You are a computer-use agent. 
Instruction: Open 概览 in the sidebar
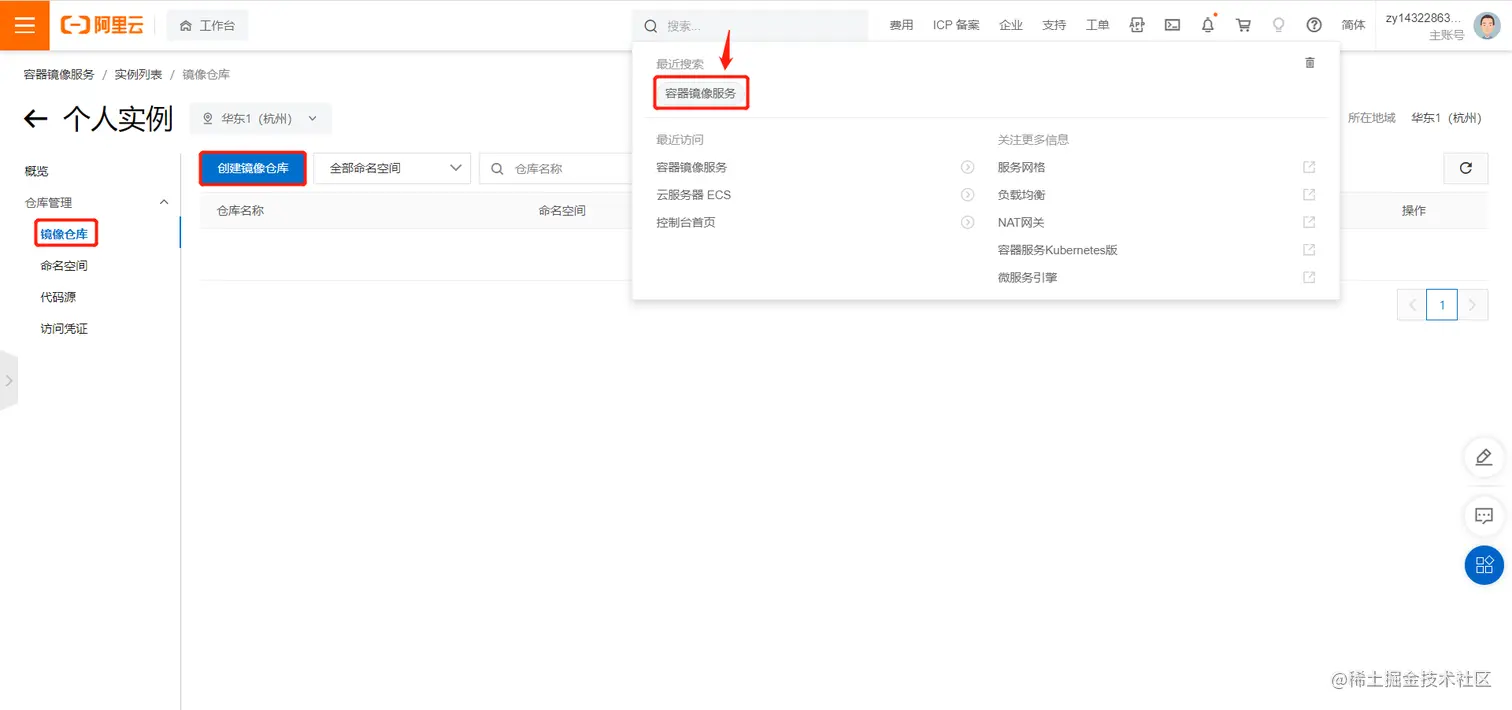click(36, 171)
